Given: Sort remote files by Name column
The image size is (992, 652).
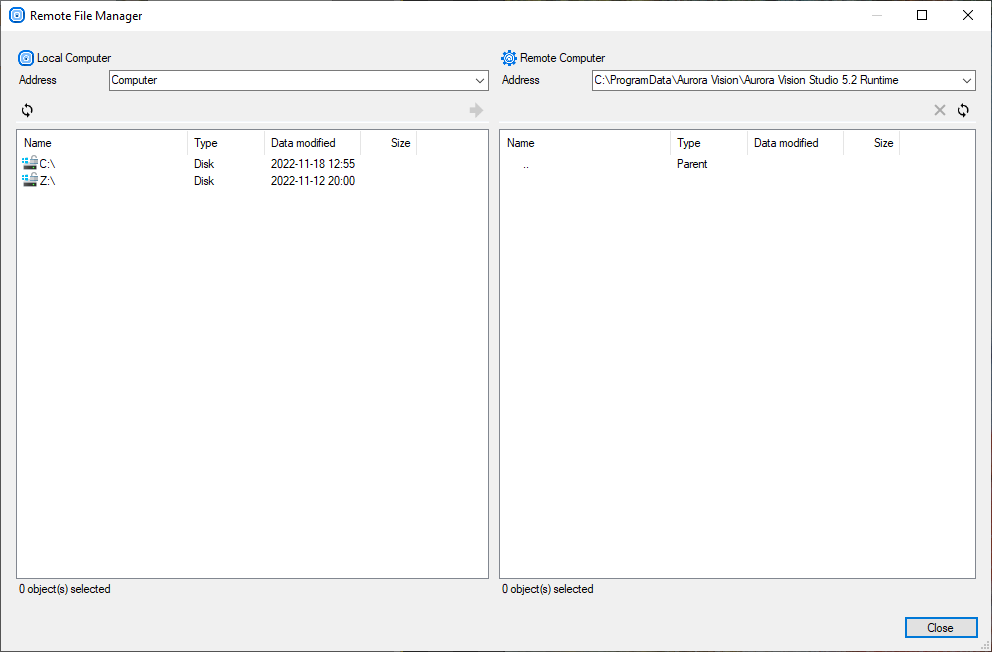Looking at the screenshot, I should pyautogui.click(x=585, y=143).
